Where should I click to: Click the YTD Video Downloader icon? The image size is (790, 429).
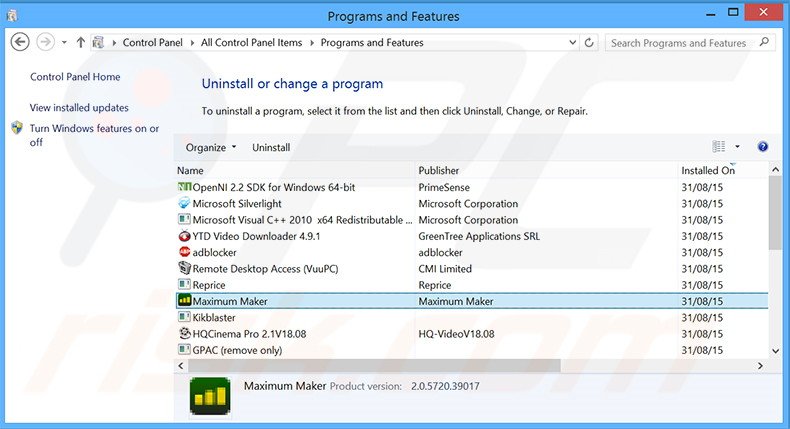(x=184, y=235)
